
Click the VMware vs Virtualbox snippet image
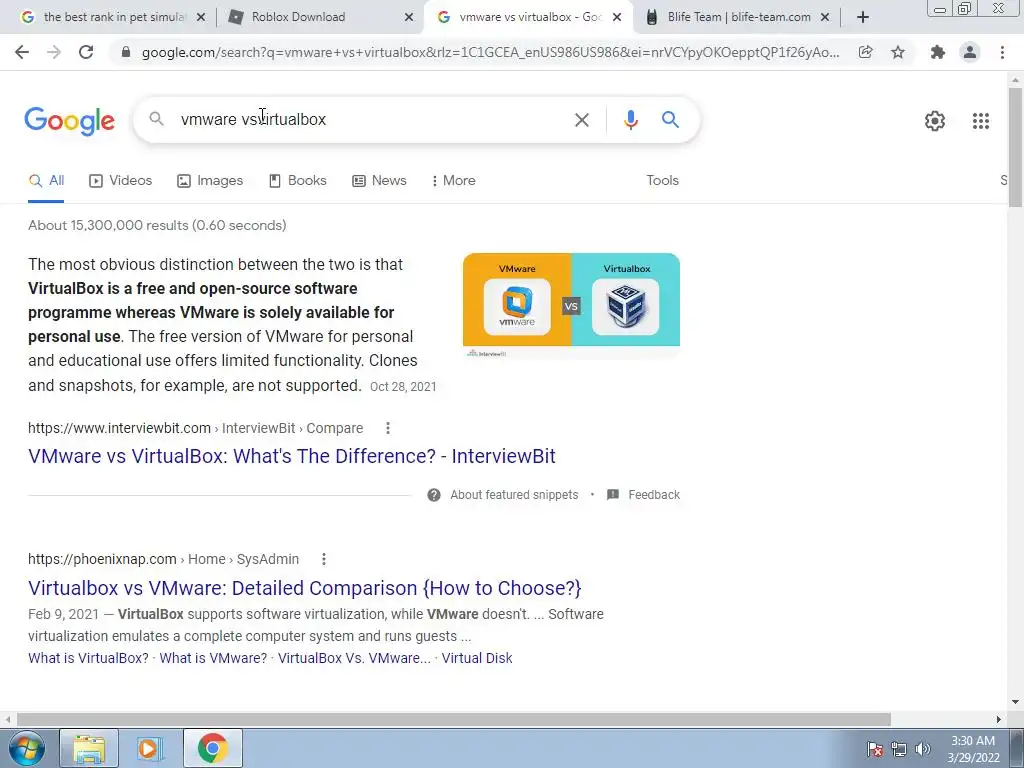point(571,304)
